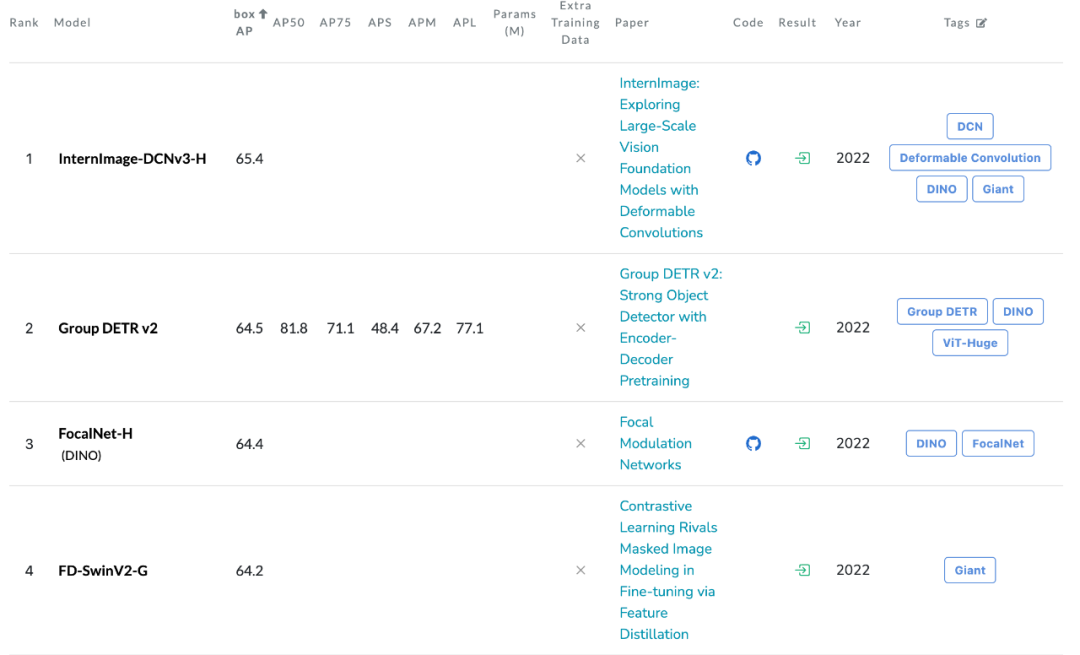1080x655 pixels.
Task: Click the Group DETR tag
Action: 942,311
